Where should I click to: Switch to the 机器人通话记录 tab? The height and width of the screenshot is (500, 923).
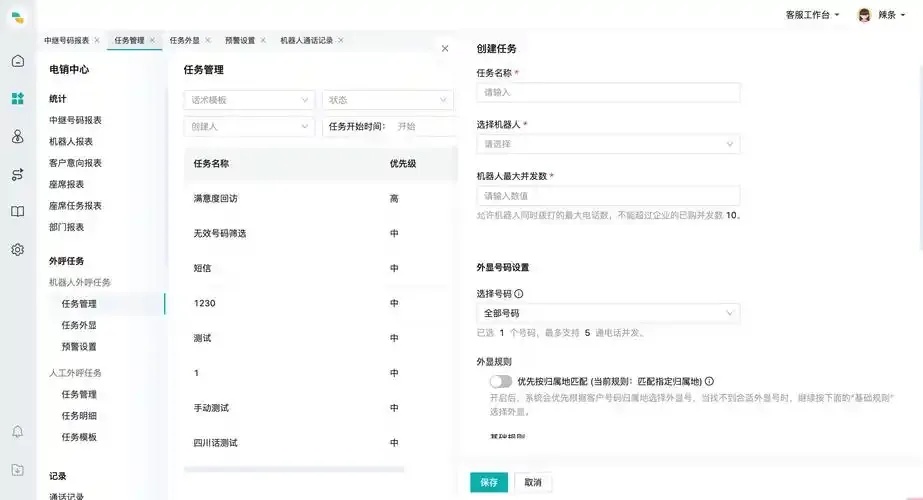coord(306,40)
